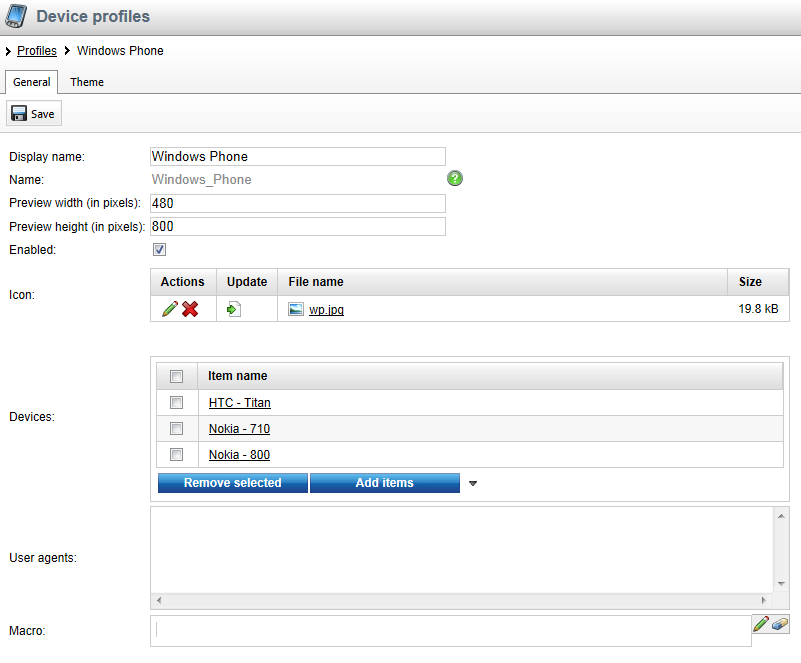Check the HTC - Titan device checkbox
Screen dimensions: 801x663
tap(177, 403)
